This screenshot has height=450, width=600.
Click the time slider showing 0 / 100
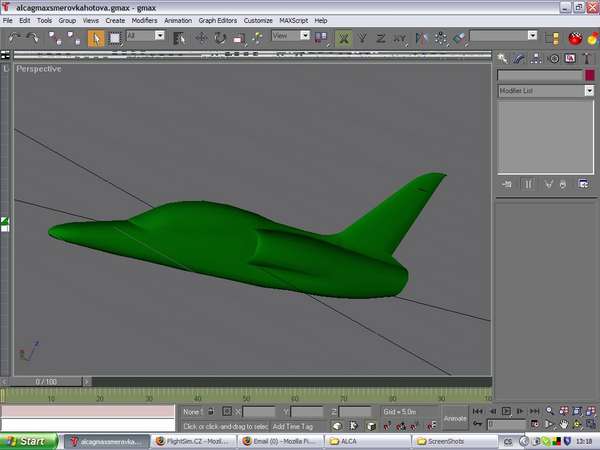(46, 382)
